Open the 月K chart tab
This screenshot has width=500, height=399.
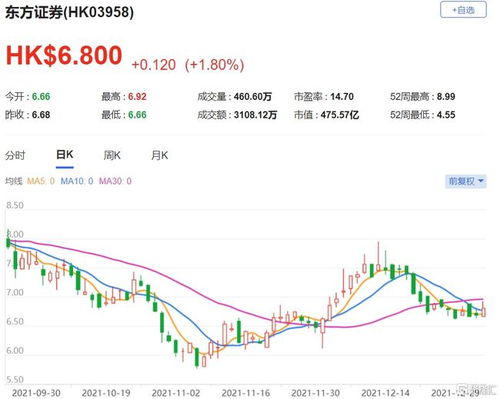coord(160,155)
